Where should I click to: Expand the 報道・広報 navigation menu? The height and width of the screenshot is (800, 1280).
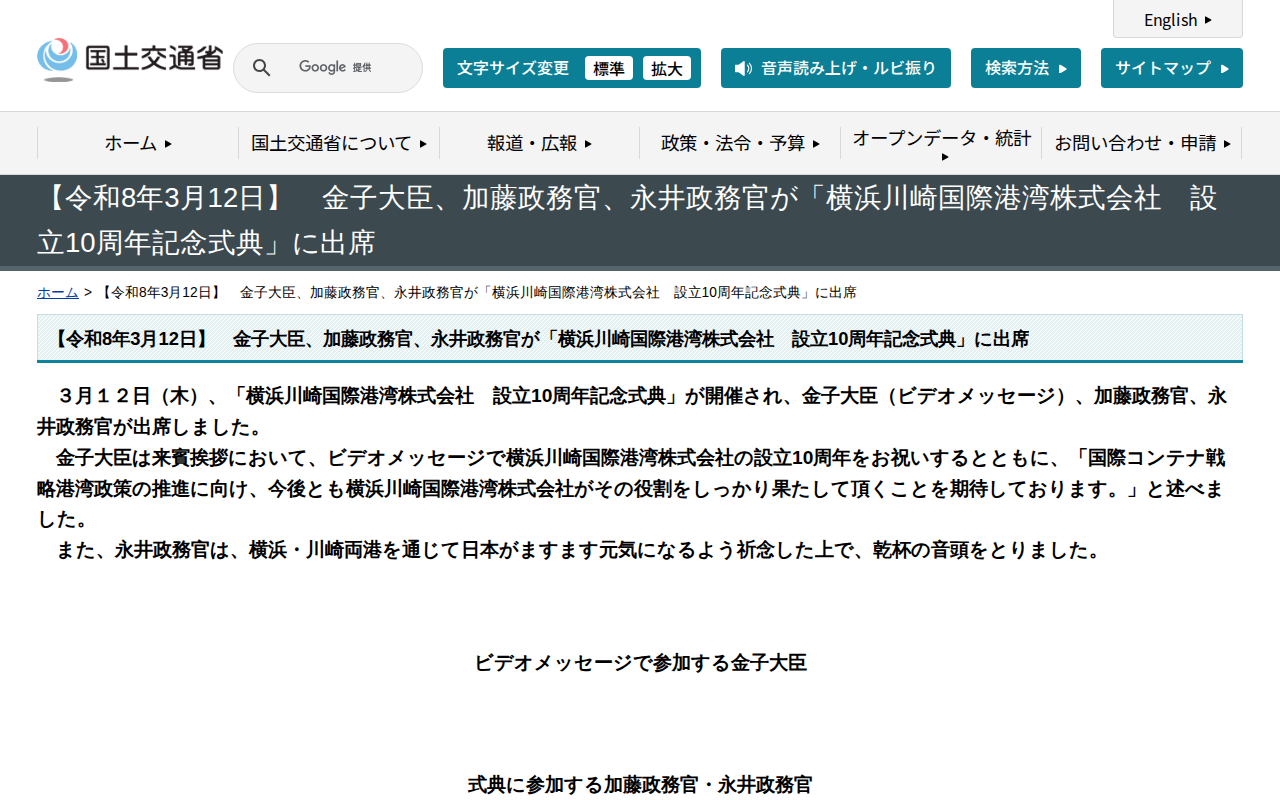tap(540, 143)
